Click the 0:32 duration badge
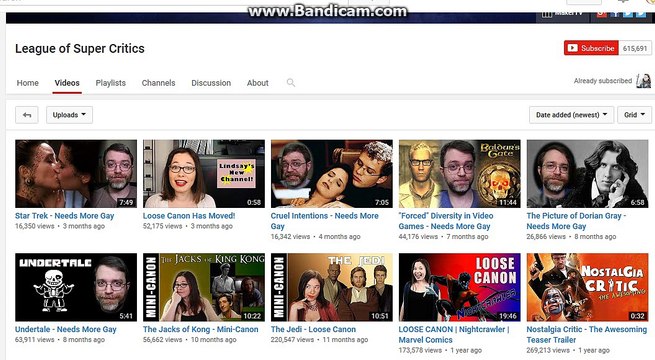 (x=637, y=316)
